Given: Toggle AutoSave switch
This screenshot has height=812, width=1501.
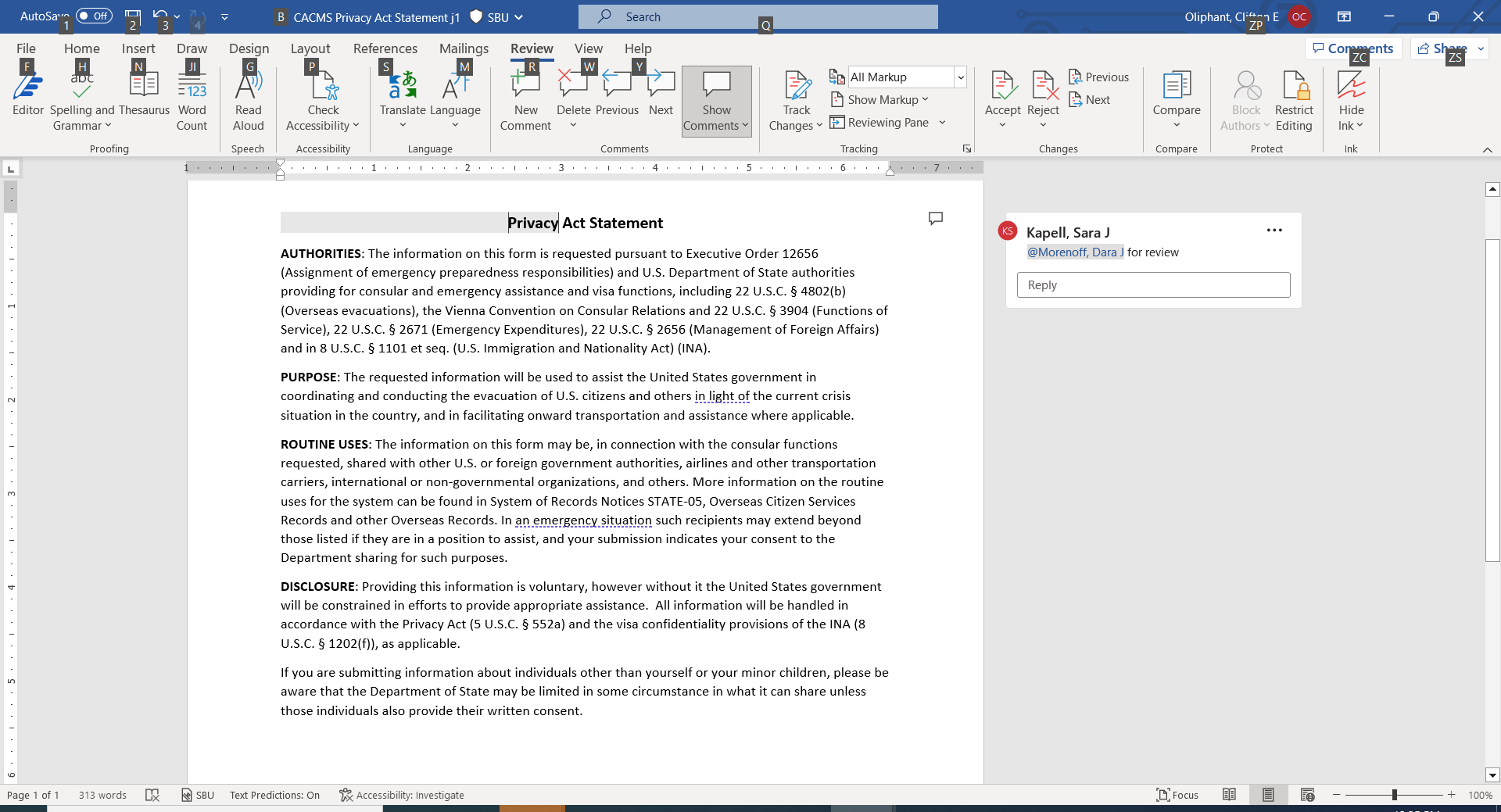Looking at the screenshot, I should tap(94, 16).
